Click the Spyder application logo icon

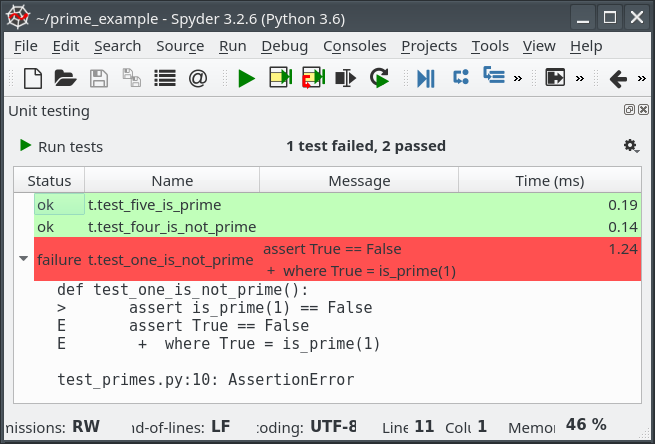pos(18,18)
